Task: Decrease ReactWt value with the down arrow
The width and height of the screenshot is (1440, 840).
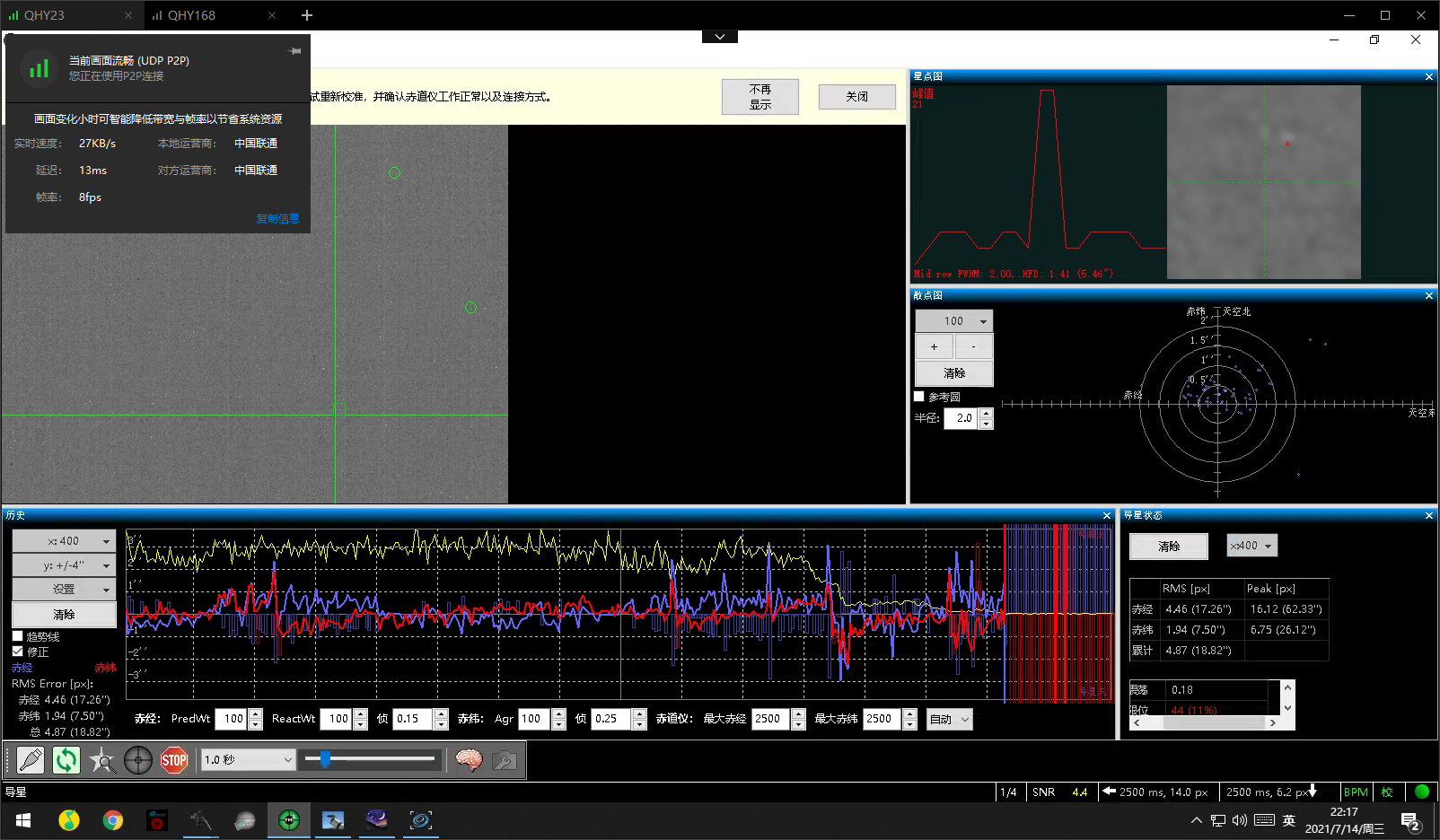Action: pyautogui.click(x=361, y=724)
